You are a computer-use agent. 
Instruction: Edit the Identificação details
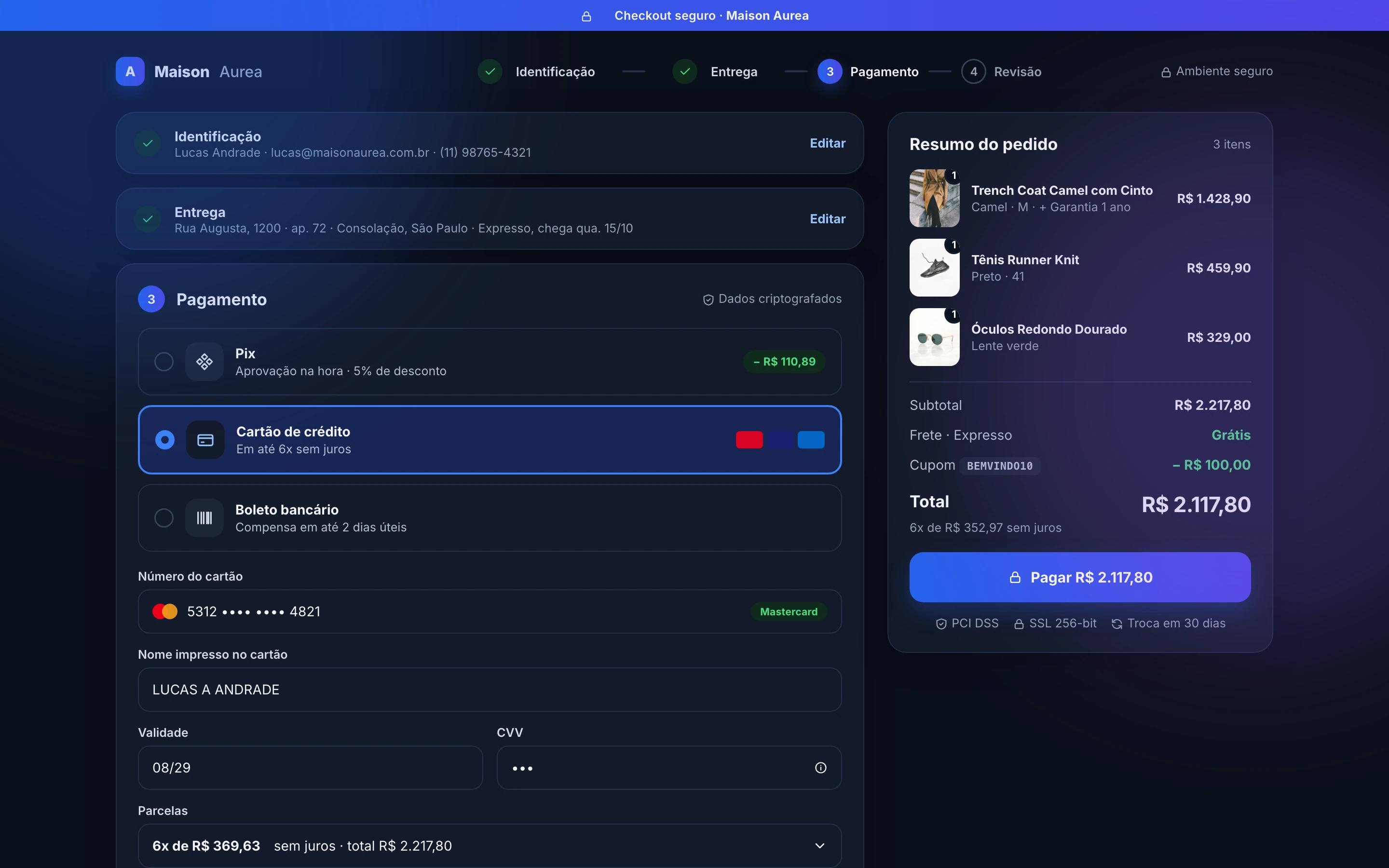827,143
